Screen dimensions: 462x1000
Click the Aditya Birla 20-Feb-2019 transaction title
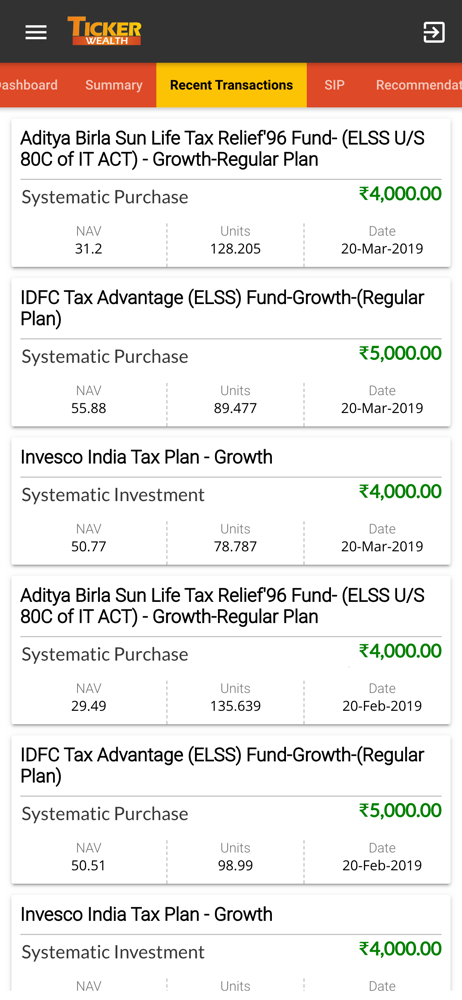pos(222,606)
